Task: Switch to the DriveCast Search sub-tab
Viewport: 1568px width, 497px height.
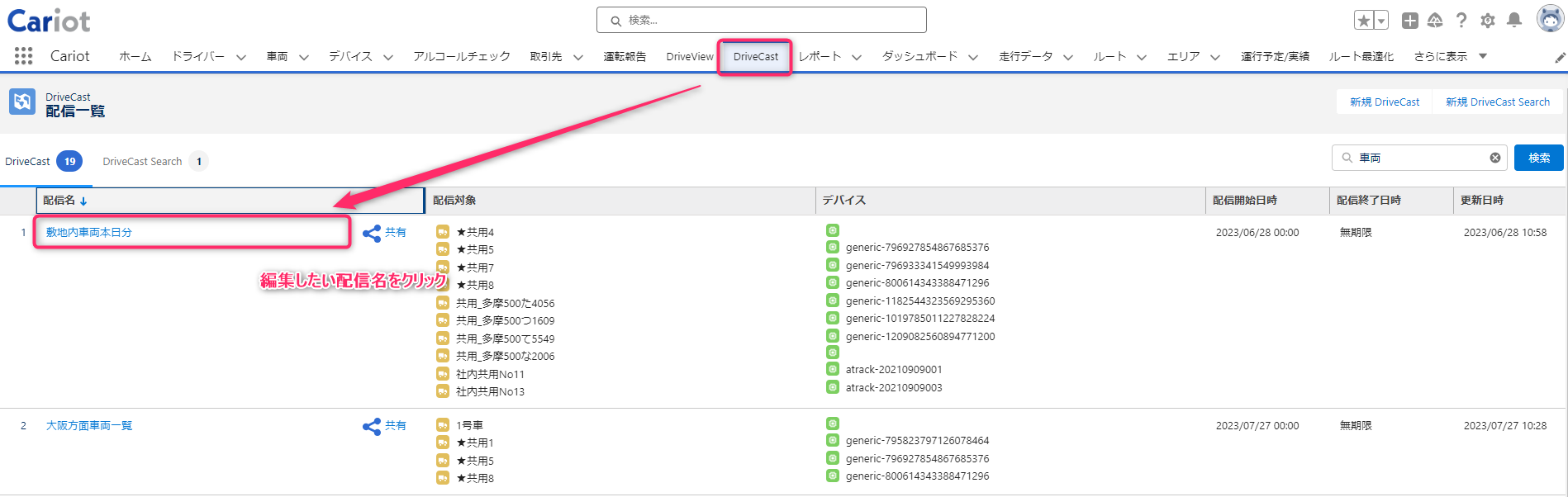Action: tap(154, 161)
